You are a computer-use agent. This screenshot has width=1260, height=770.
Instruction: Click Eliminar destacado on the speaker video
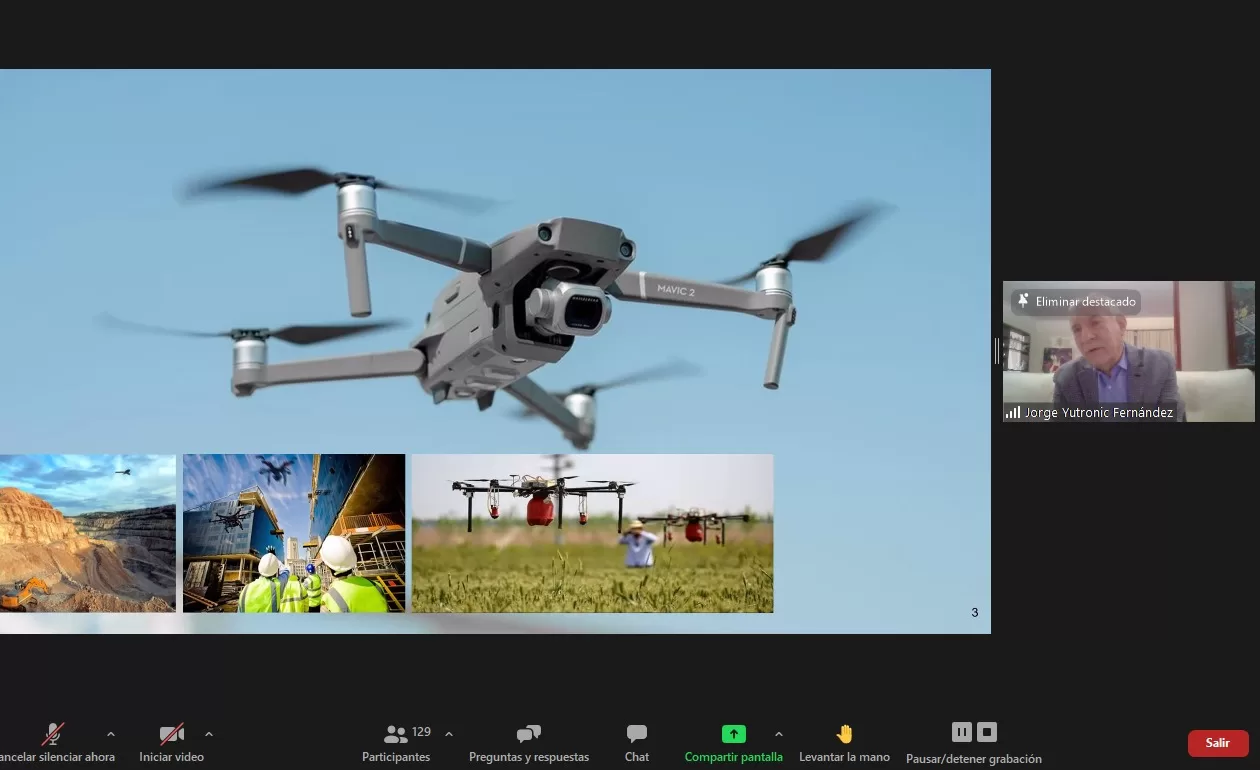point(1076,301)
